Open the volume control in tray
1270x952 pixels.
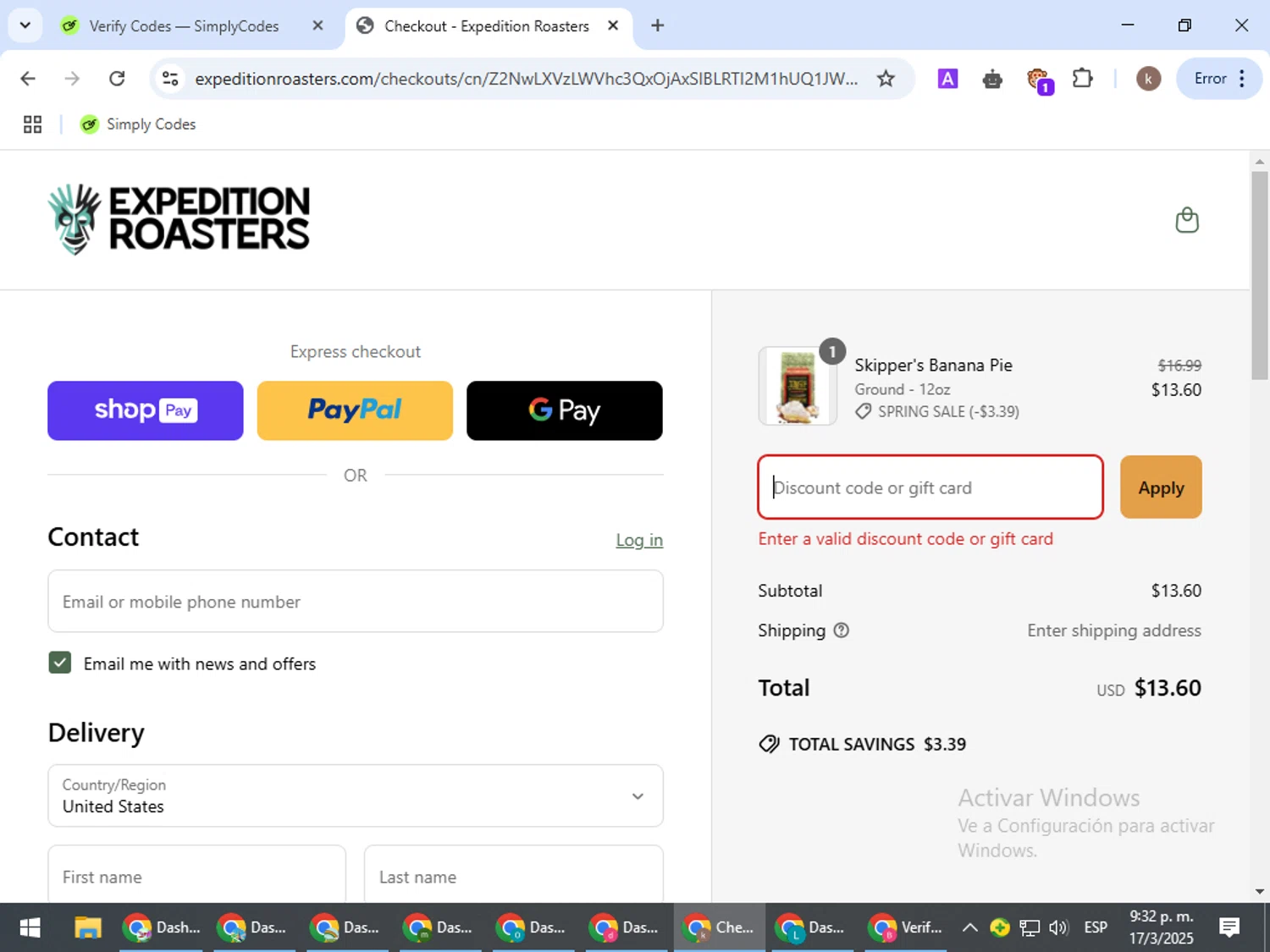1058,927
